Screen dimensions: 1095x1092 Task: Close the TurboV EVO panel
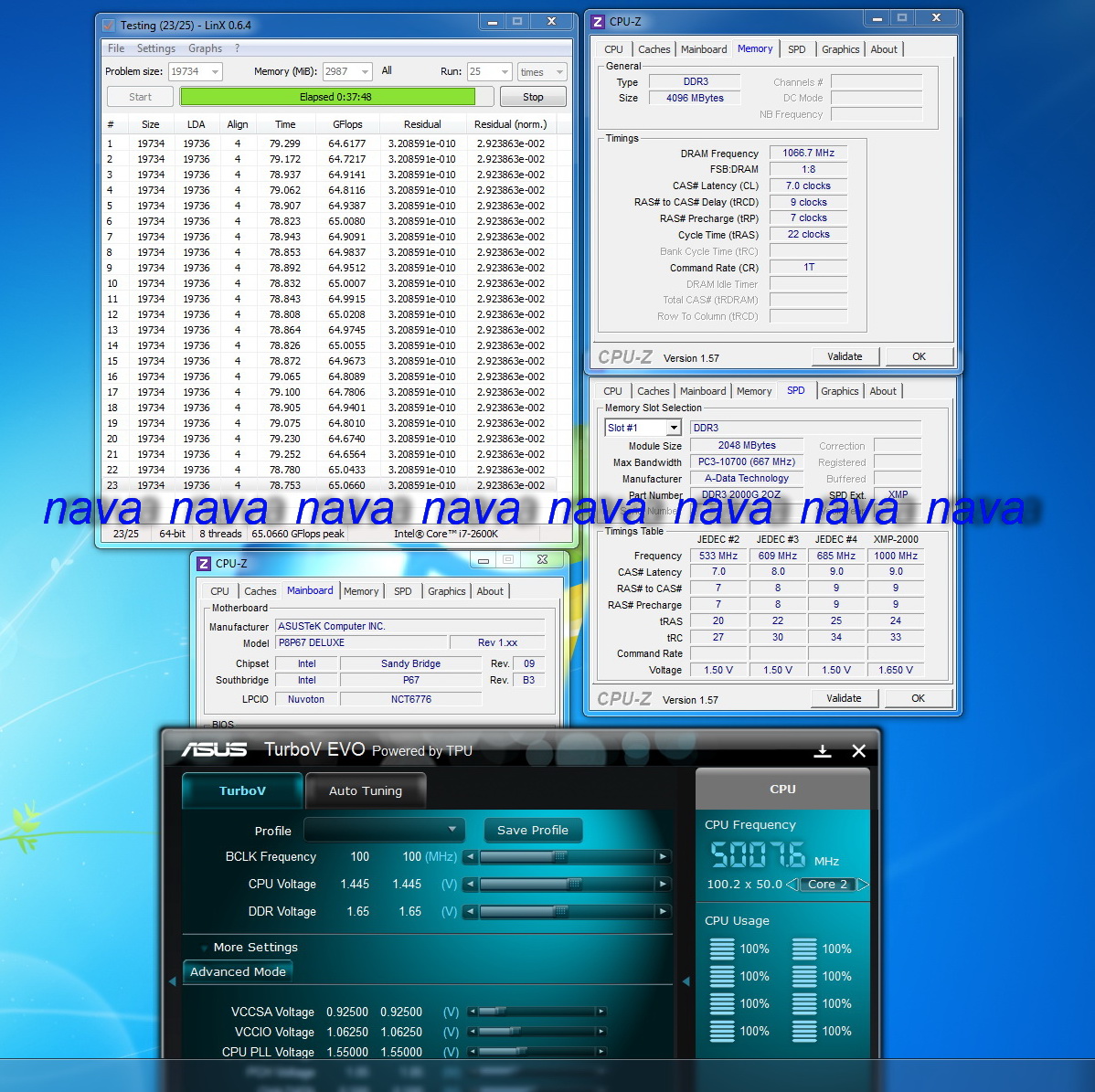pos(859,750)
